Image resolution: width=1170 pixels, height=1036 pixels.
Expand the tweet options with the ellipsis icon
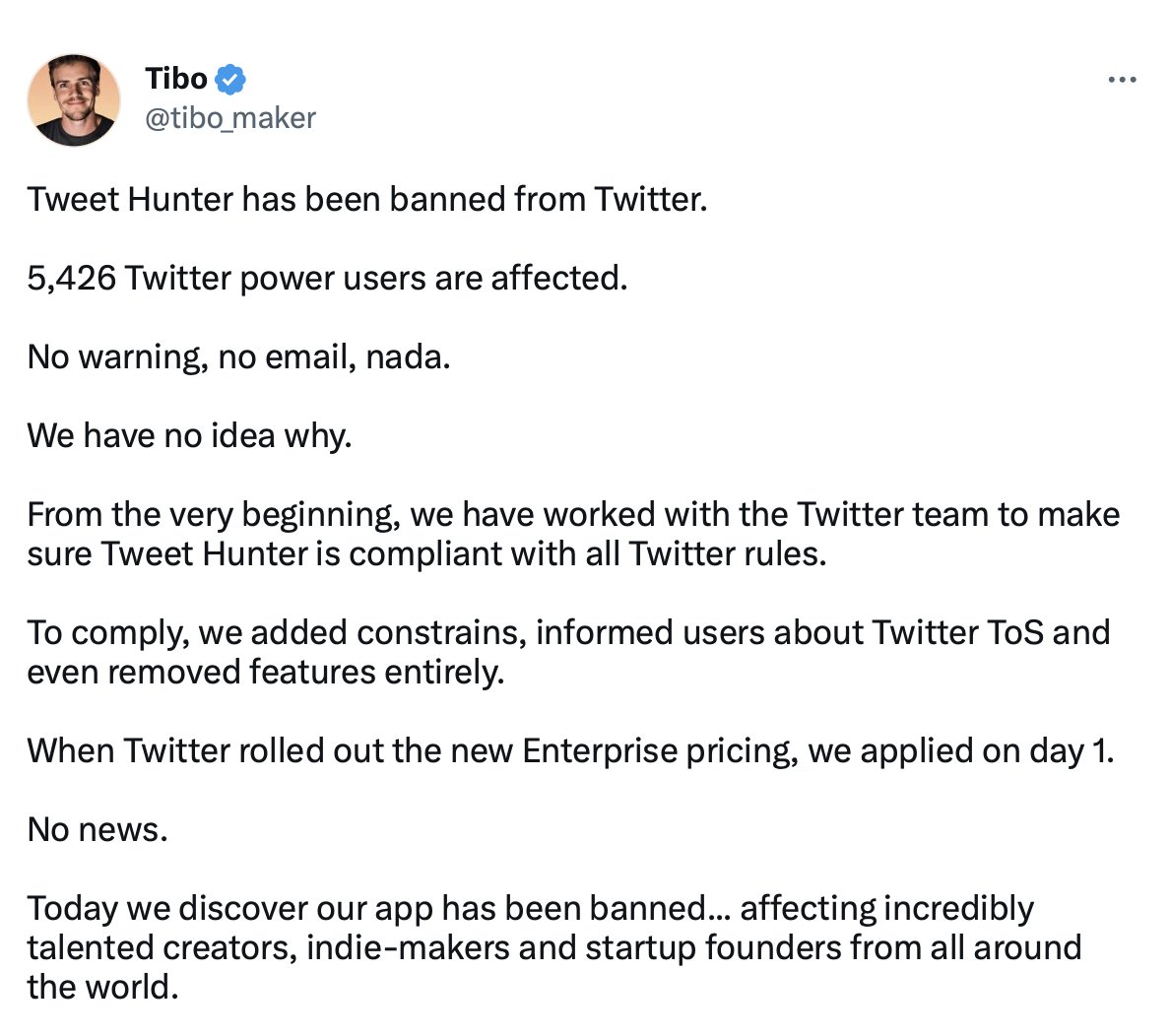(1123, 79)
